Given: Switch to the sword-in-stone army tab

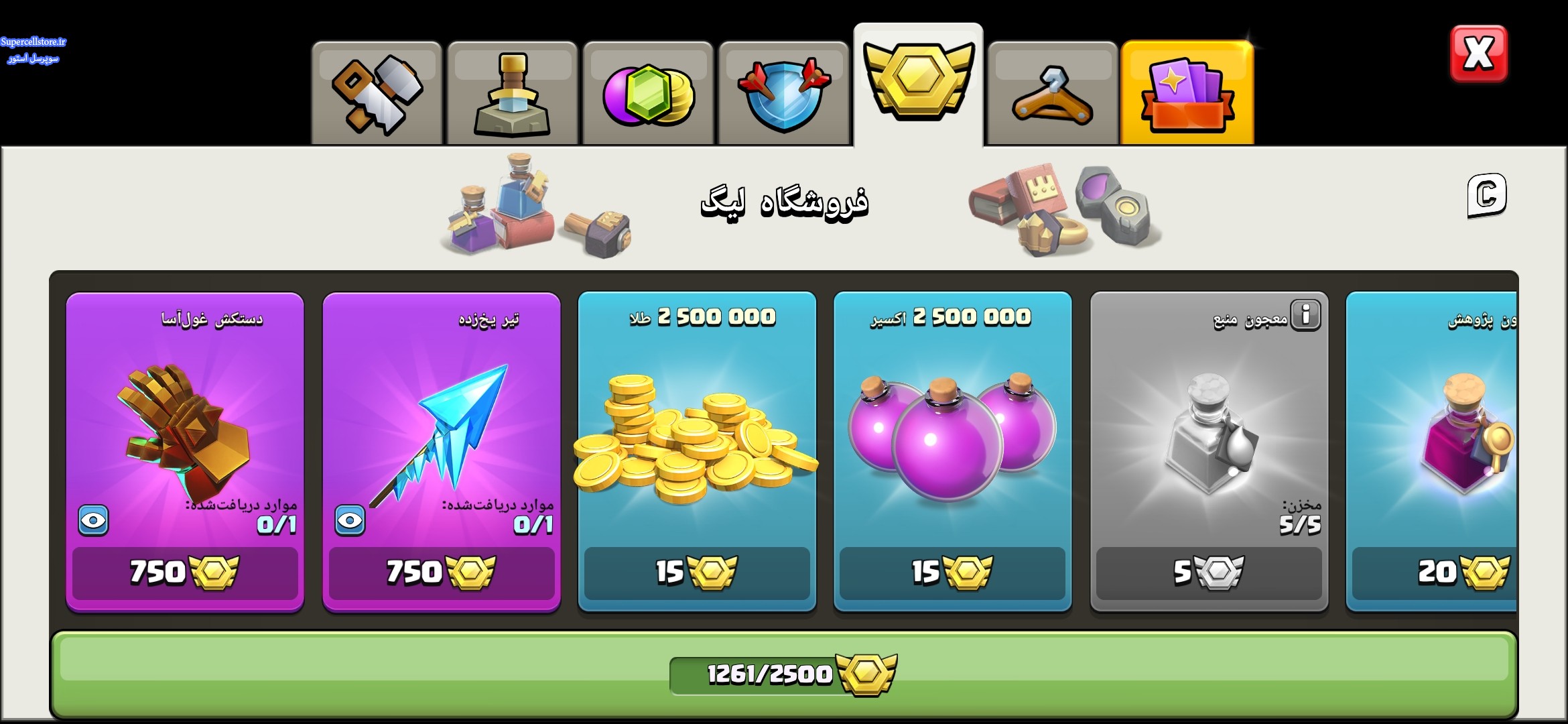Looking at the screenshot, I should click(512, 94).
